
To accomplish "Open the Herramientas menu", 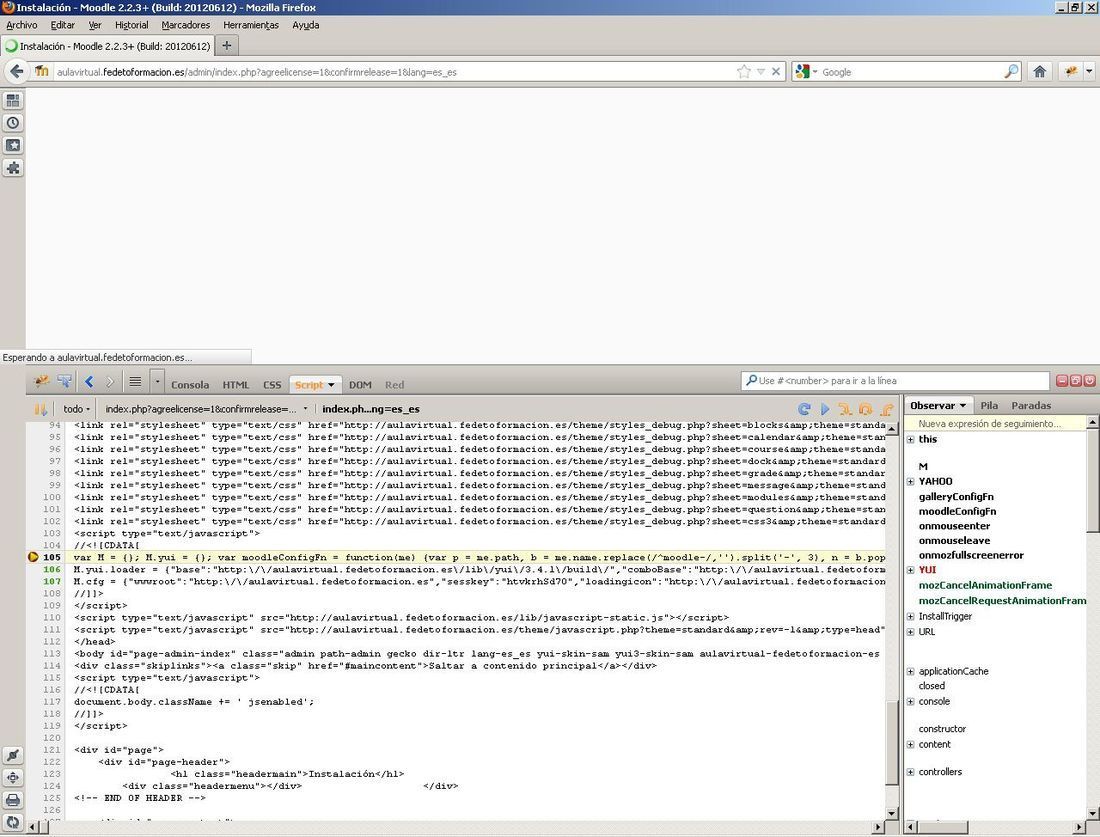I will pyautogui.click(x=250, y=25).
